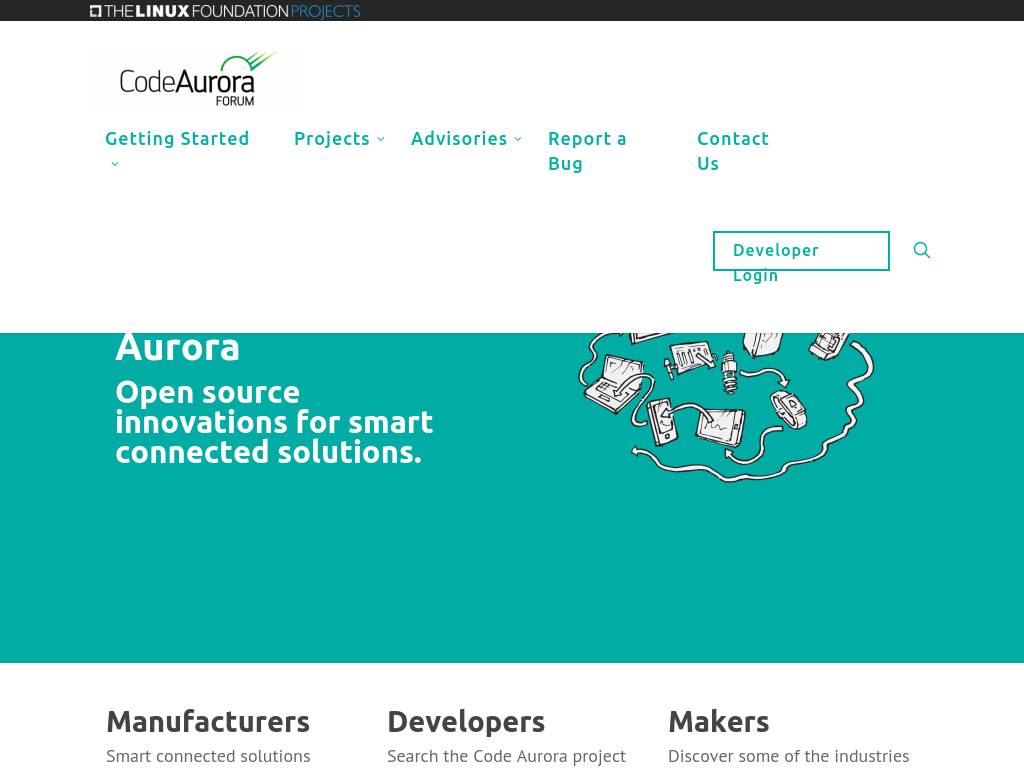Click the connected devices illustration

(726, 408)
